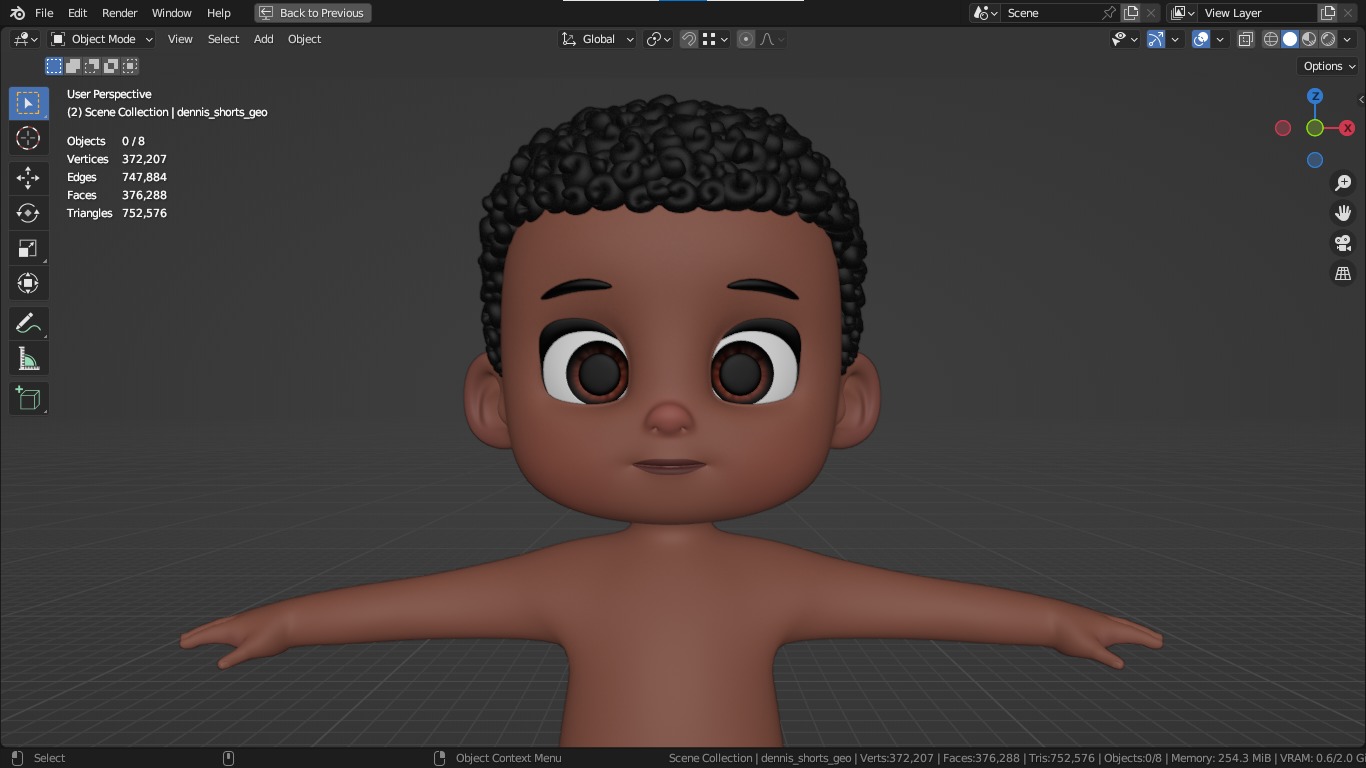Set selection mode to extend
The width and height of the screenshot is (1366, 768).
pyautogui.click(x=73, y=66)
